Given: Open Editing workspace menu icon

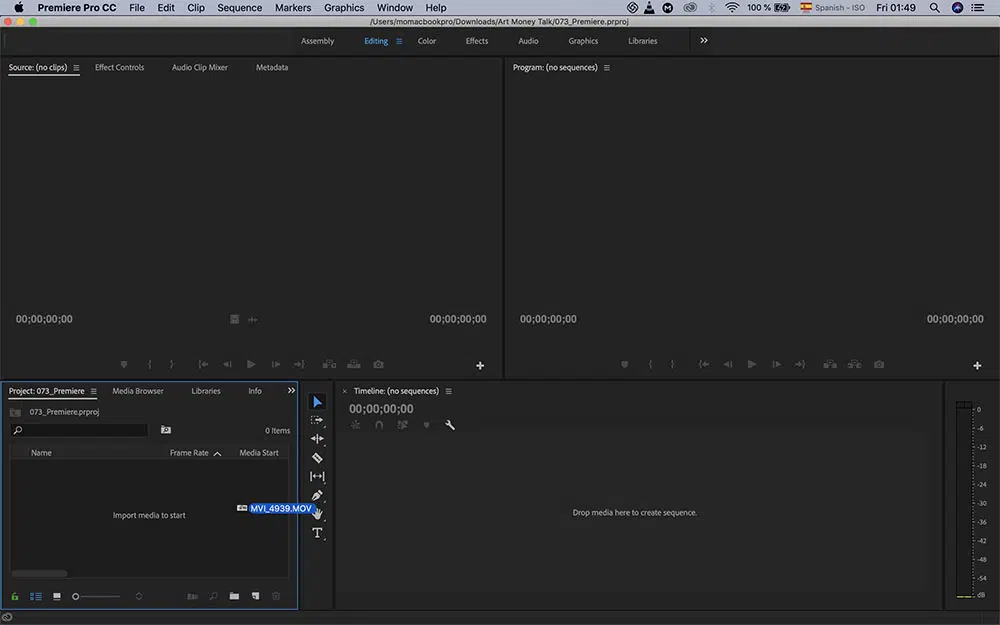Looking at the screenshot, I should (x=399, y=41).
